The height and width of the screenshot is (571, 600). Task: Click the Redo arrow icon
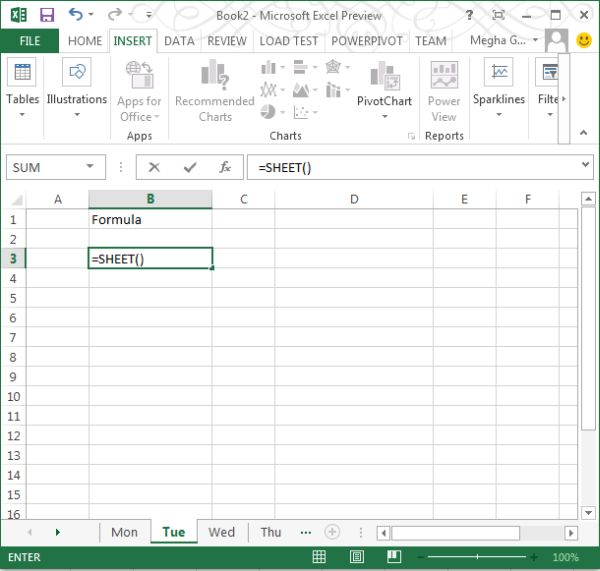pos(114,15)
